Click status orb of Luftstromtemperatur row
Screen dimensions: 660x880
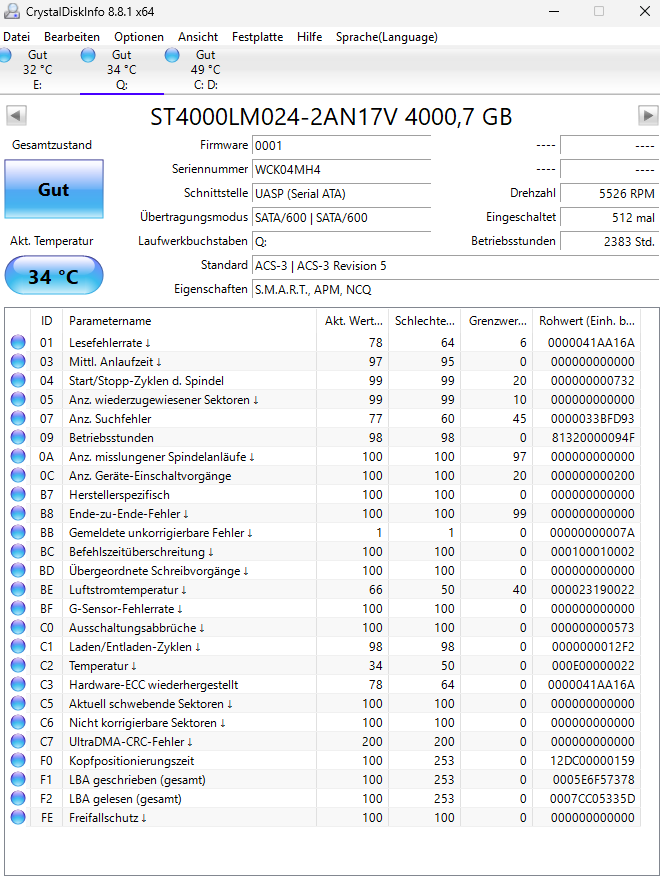tap(19, 590)
